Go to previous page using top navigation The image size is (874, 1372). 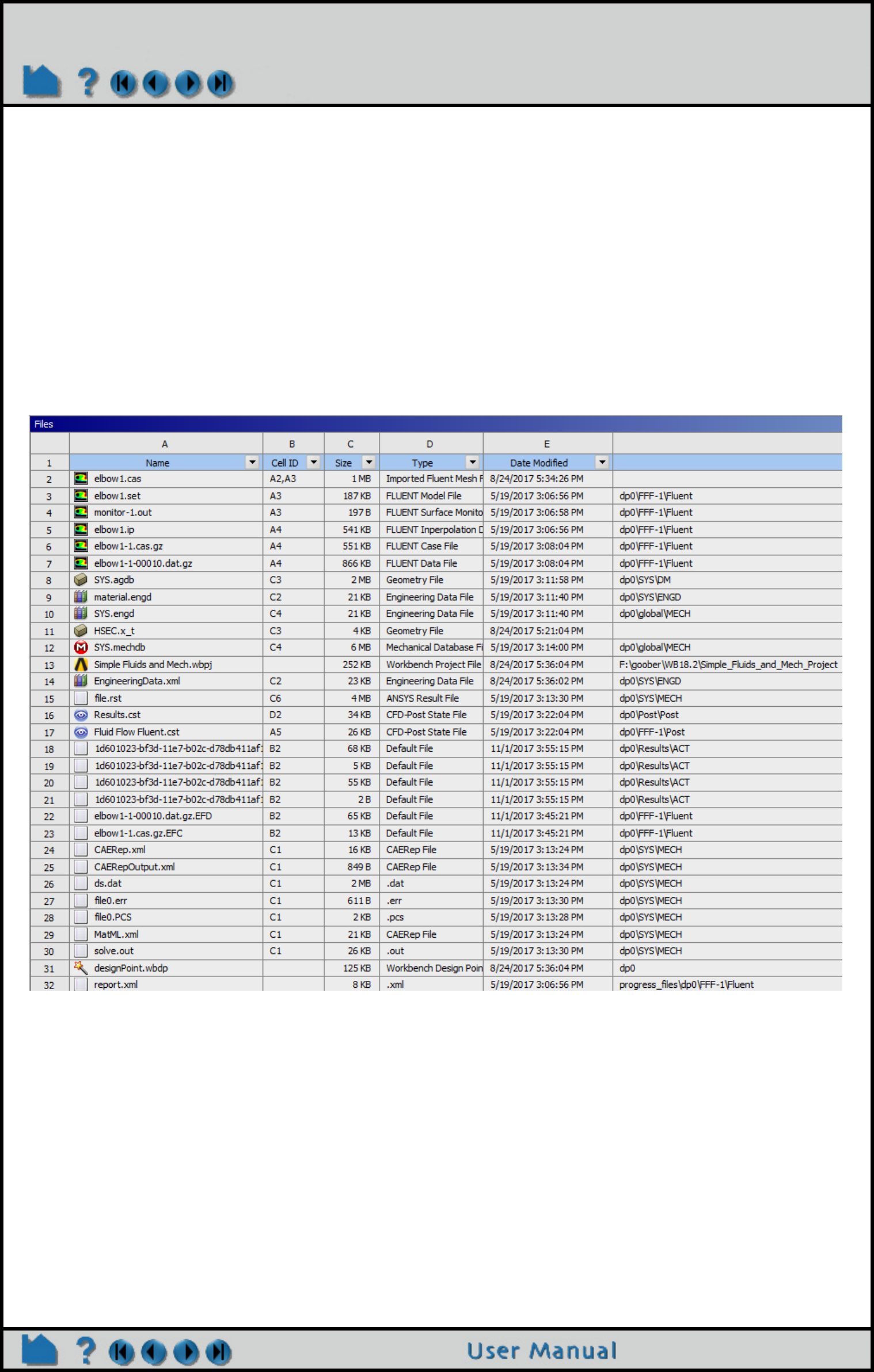[x=155, y=84]
